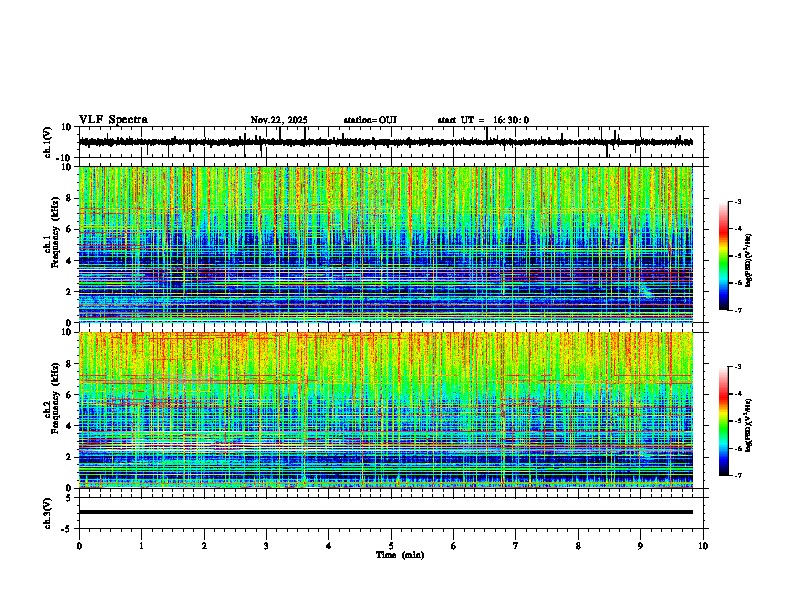The width and height of the screenshot is (792, 612).
Task: Click the -7 label on ch.2 color scale
Action: (x=738, y=475)
